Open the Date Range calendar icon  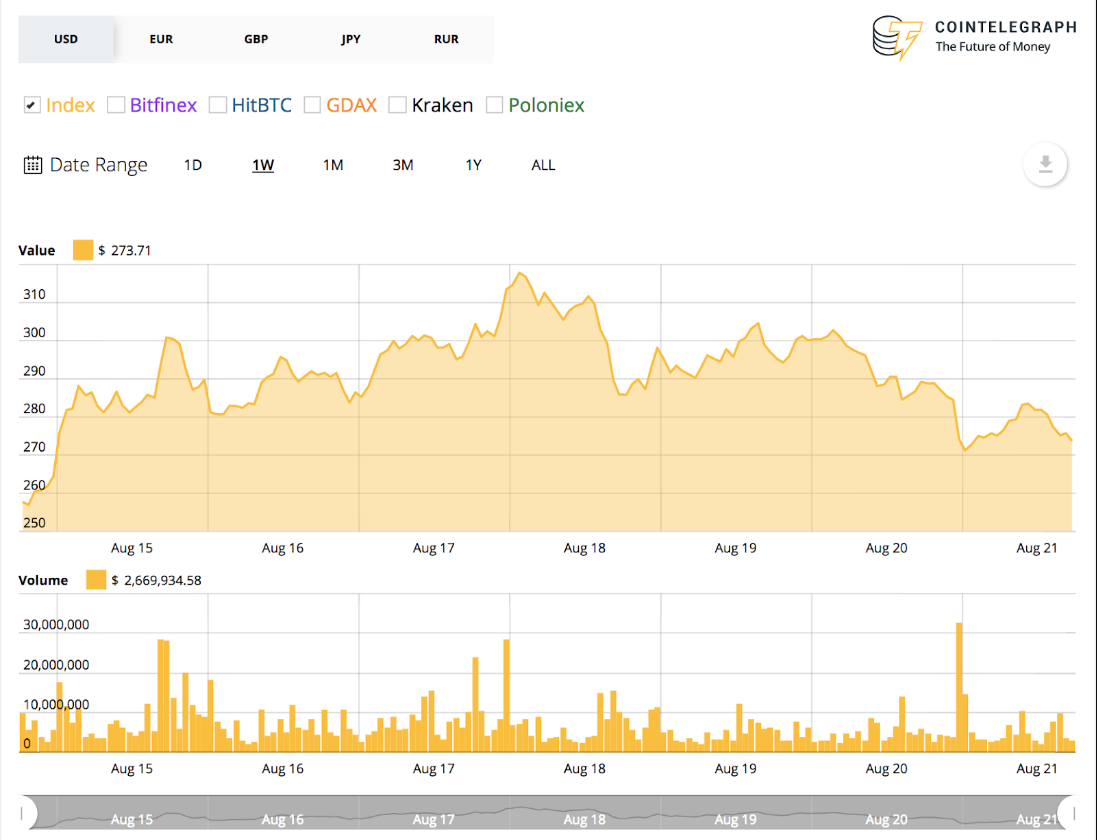pyautogui.click(x=33, y=165)
